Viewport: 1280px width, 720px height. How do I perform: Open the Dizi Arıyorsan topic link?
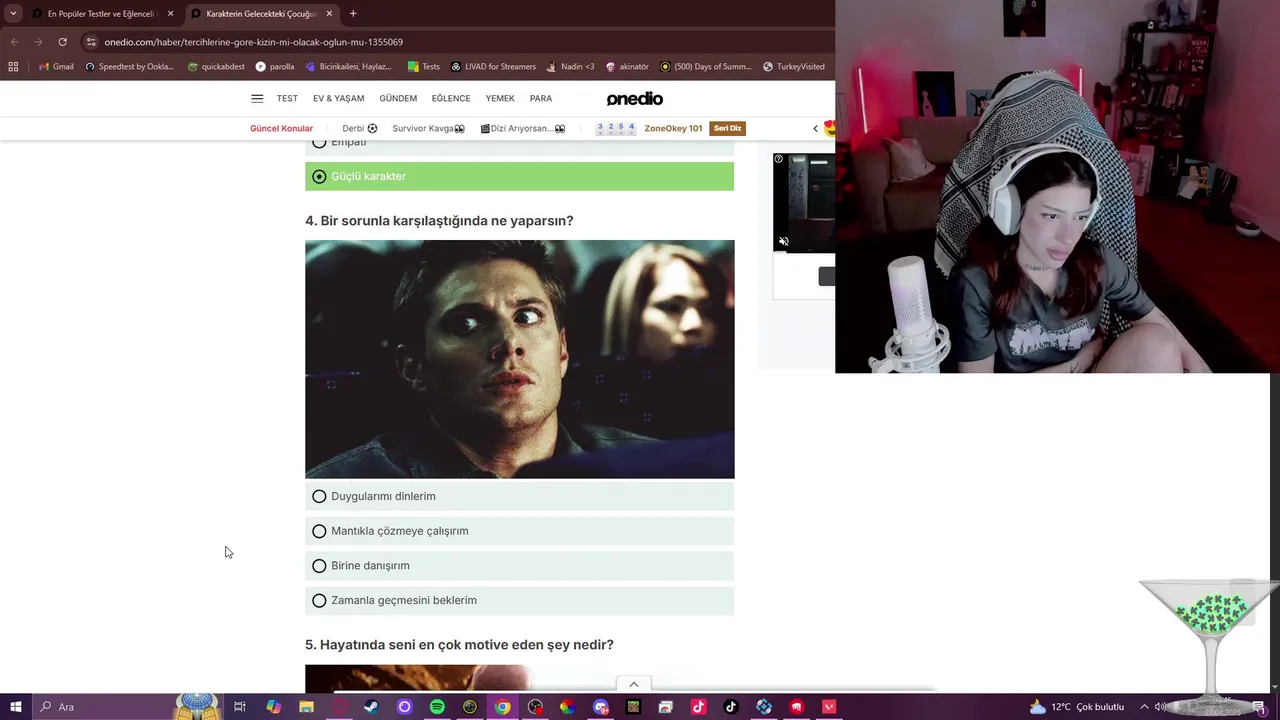point(523,128)
